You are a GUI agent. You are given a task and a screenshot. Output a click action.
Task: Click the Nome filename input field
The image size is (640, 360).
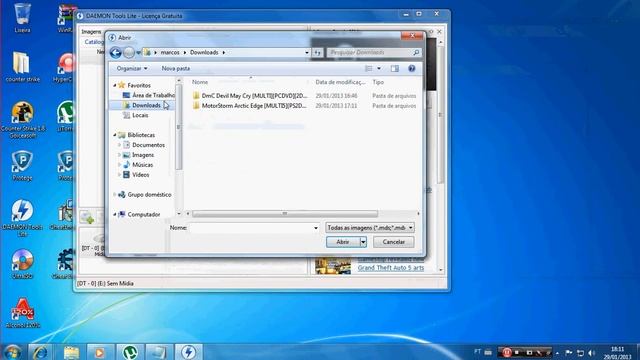pyautogui.click(x=251, y=228)
